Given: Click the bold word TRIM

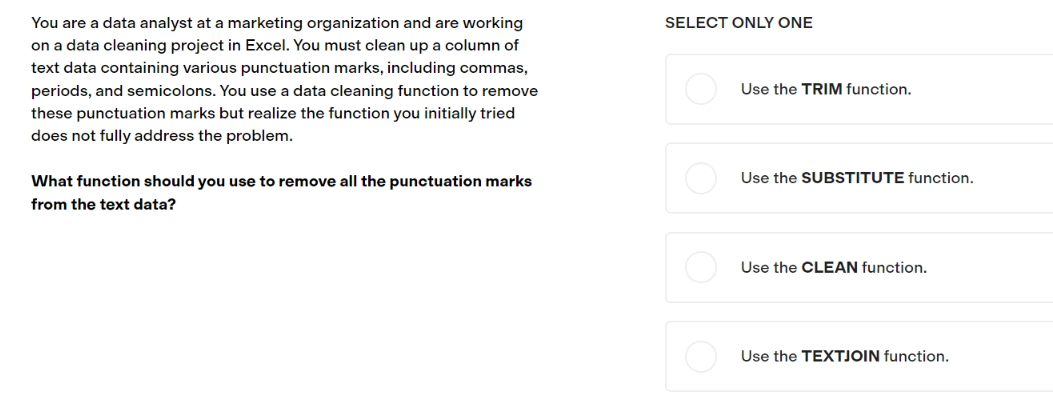Looking at the screenshot, I should (822, 89).
